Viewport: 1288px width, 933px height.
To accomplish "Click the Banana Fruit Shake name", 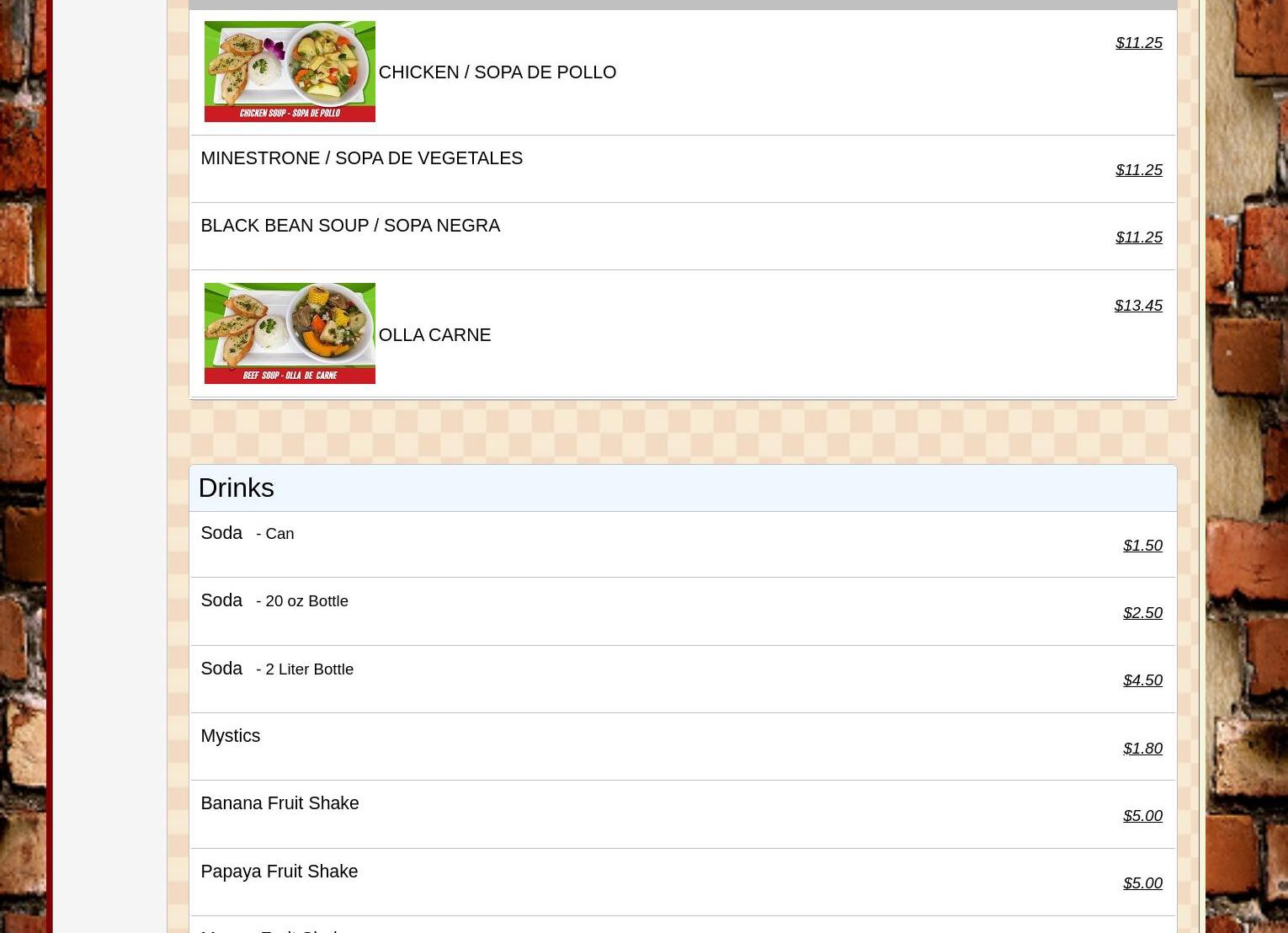I will click(279, 803).
